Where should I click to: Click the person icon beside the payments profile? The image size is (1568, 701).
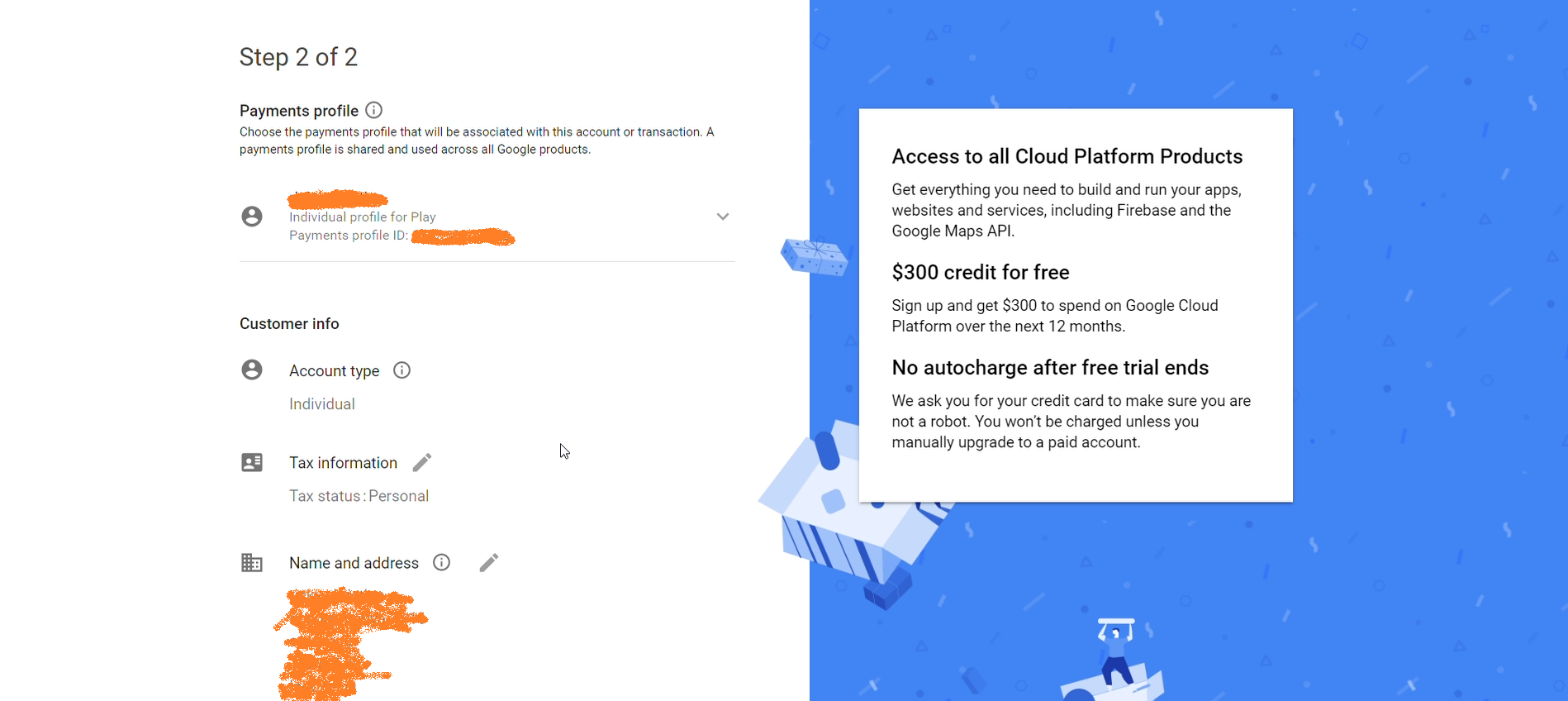point(252,216)
